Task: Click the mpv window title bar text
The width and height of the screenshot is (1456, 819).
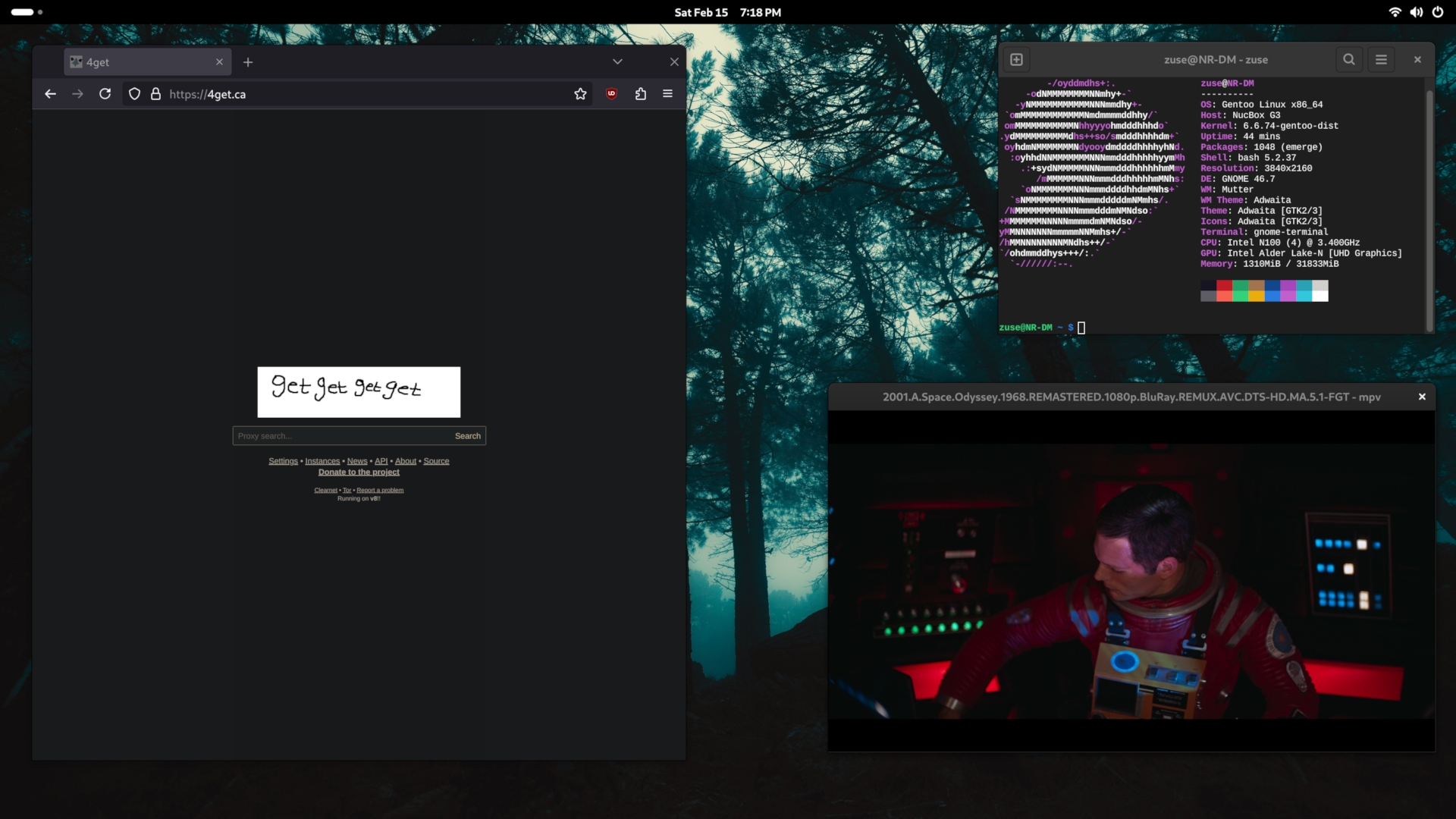Action: [1131, 397]
